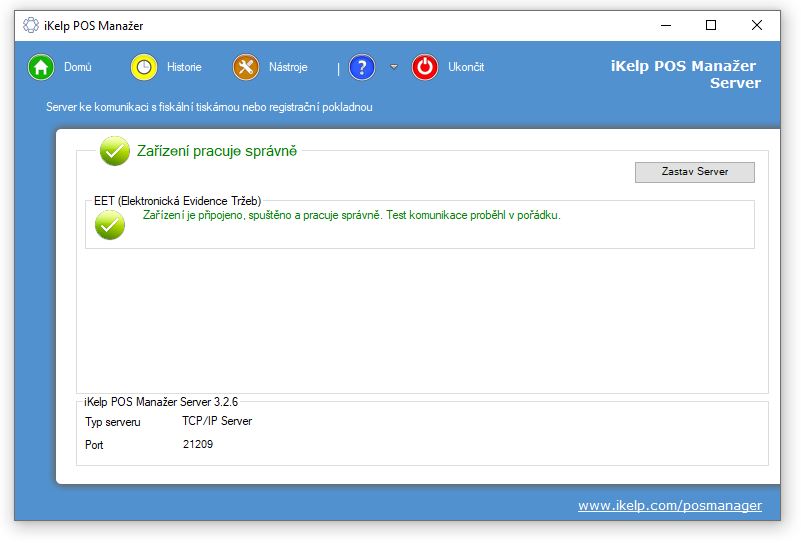
Task: Minimize the iKelp POS Manažer window
Action: point(665,25)
